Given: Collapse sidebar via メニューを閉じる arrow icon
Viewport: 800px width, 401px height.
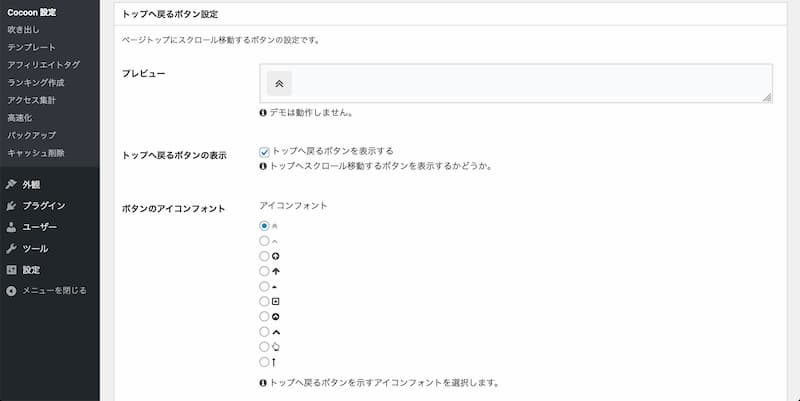Looking at the screenshot, I should (x=11, y=291).
